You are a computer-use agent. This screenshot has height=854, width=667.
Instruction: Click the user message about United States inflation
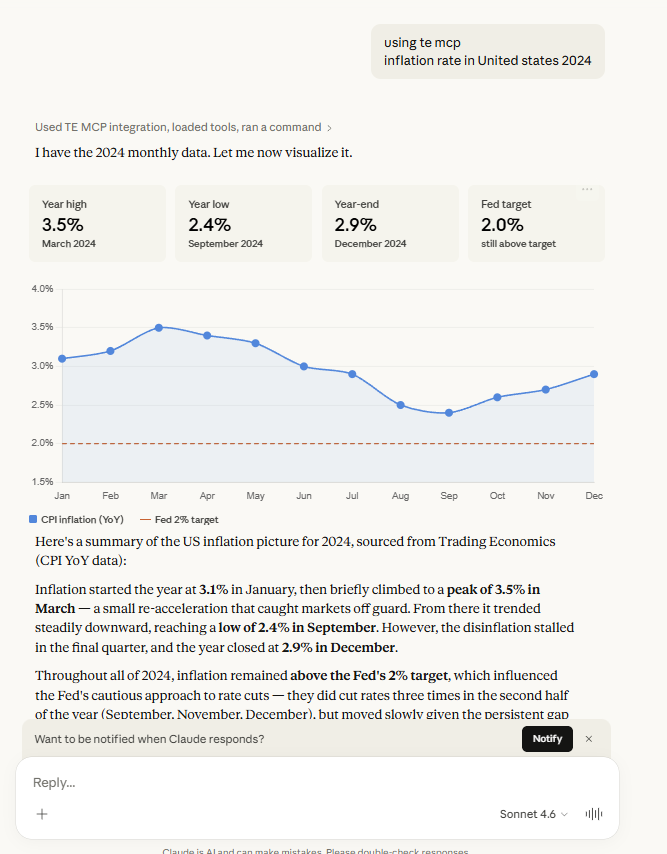click(487, 51)
